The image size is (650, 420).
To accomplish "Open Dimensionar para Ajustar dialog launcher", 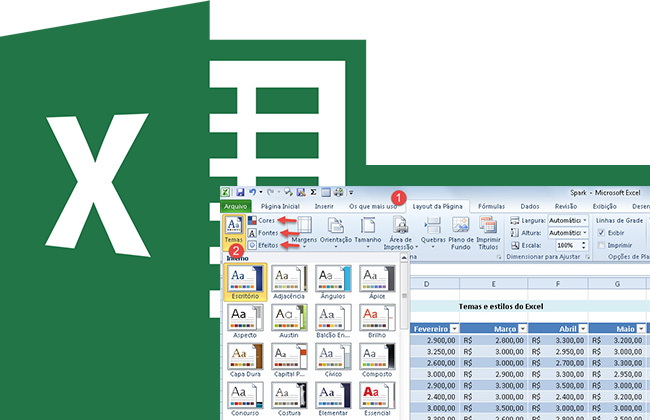I will click(587, 257).
